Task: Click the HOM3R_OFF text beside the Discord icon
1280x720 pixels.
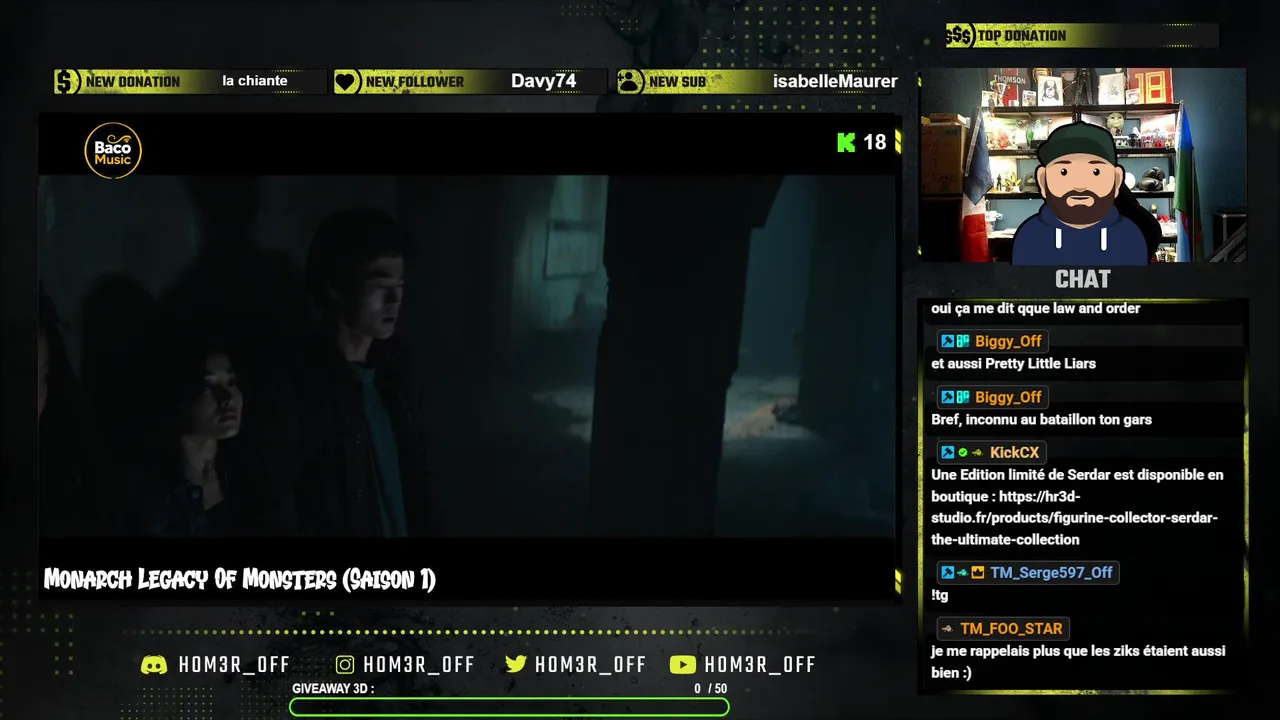Action: [x=234, y=665]
